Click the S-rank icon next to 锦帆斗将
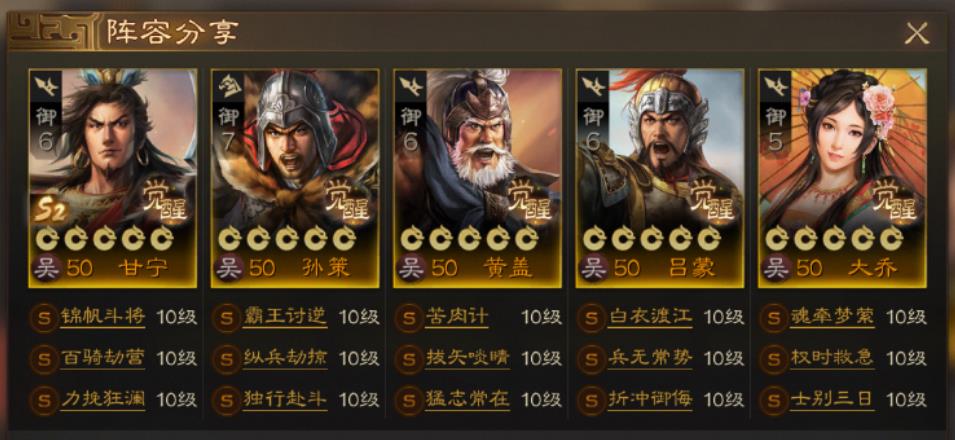The height and width of the screenshot is (440, 955). (44, 318)
